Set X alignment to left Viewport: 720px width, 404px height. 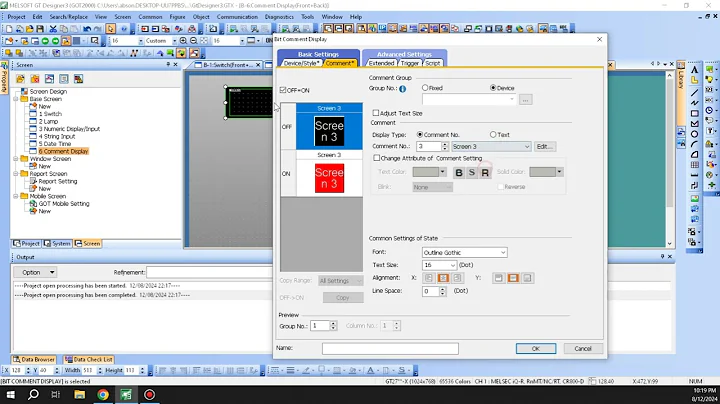tap(429, 278)
